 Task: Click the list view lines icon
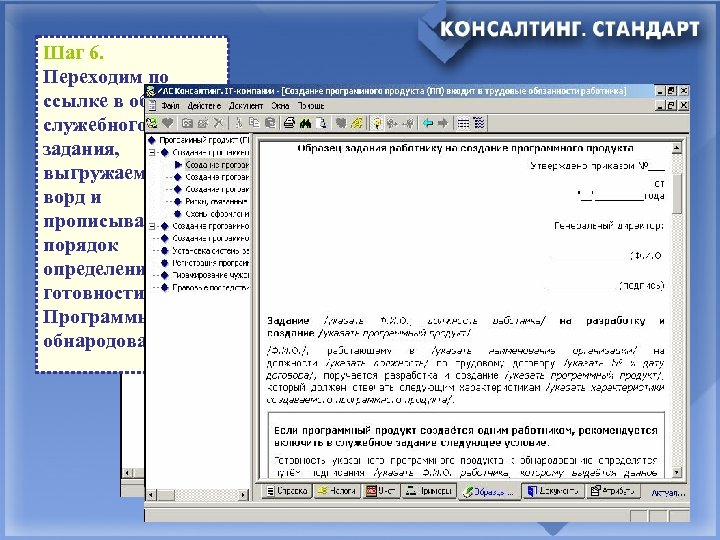pyautogui.click(x=464, y=123)
